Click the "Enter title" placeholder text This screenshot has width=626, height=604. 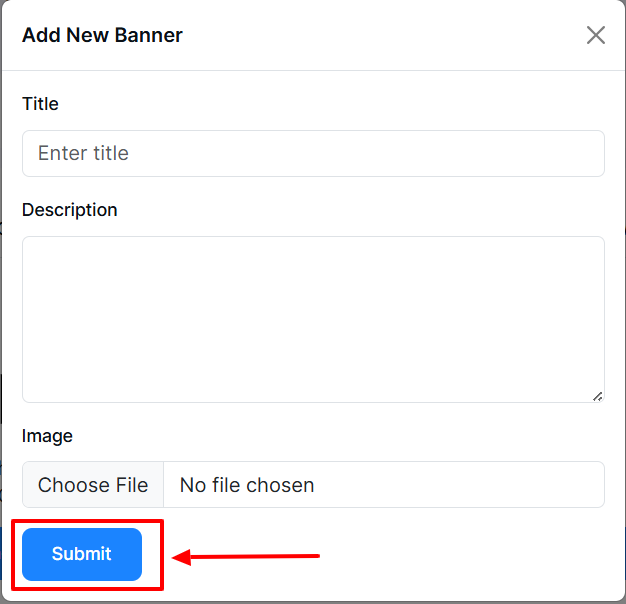click(83, 153)
